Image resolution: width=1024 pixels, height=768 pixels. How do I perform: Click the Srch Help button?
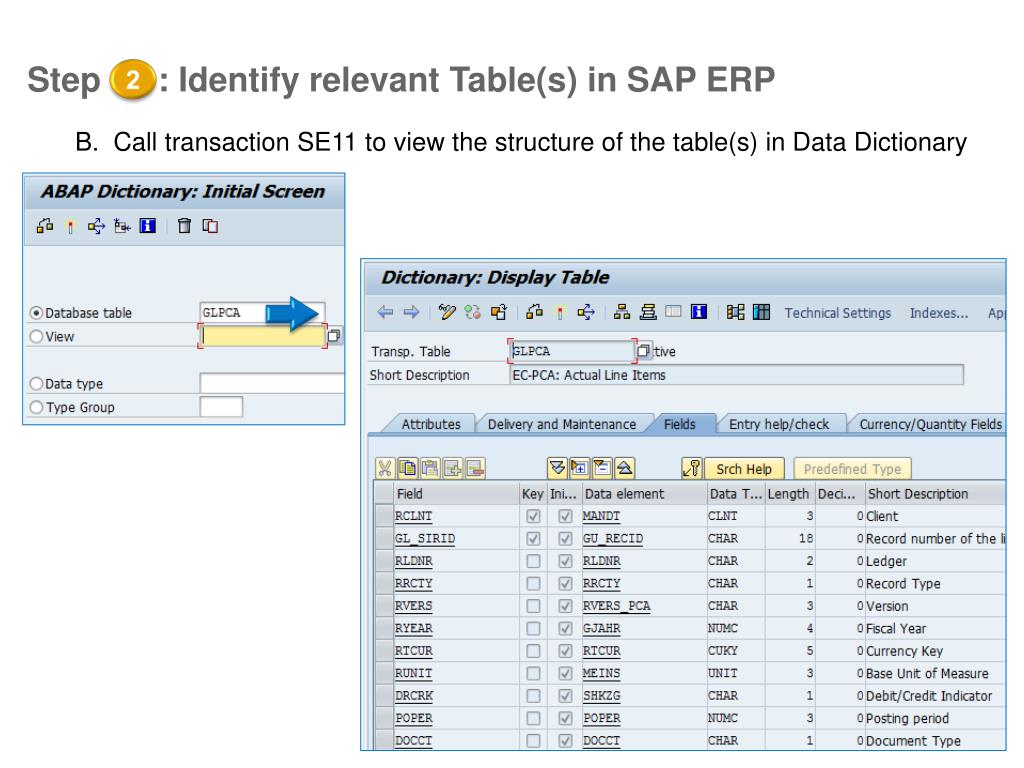[744, 469]
